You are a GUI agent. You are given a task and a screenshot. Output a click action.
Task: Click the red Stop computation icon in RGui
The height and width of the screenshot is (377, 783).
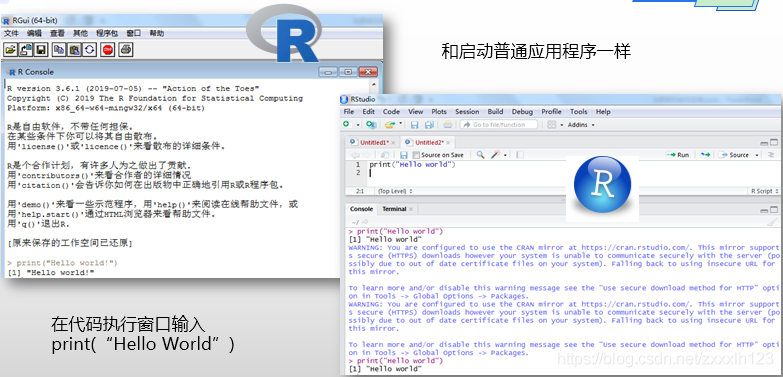[108, 49]
